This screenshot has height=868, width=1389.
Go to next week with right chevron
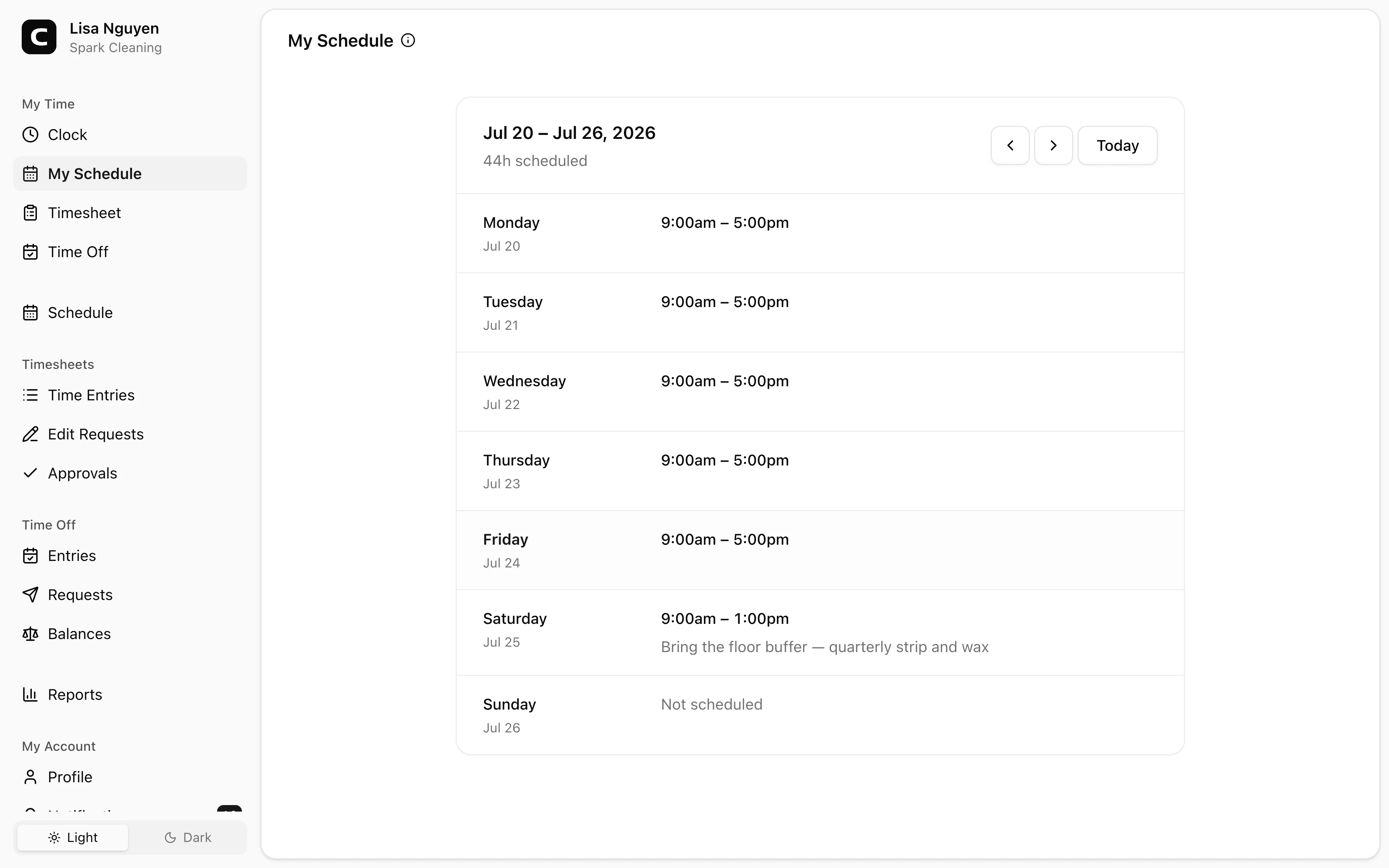point(1053,146)
